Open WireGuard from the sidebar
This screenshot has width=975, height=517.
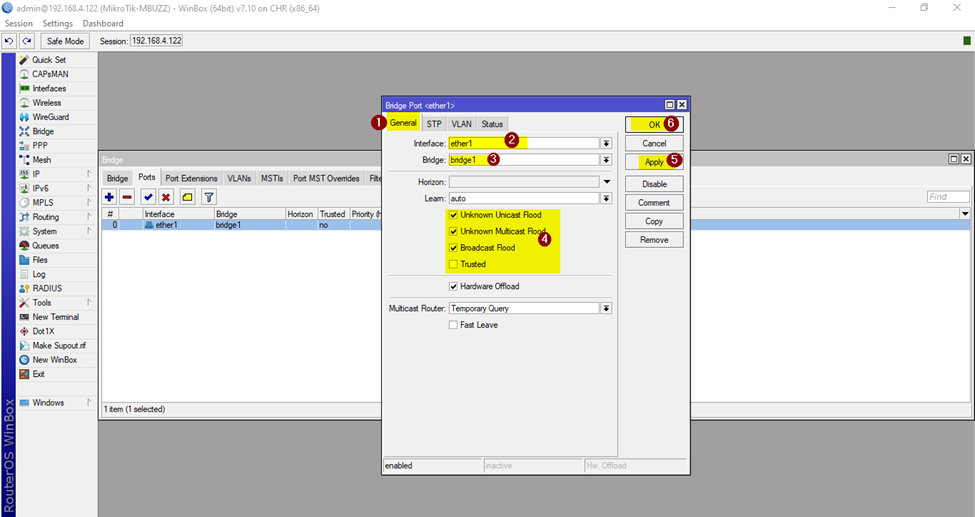pos(50,117)
